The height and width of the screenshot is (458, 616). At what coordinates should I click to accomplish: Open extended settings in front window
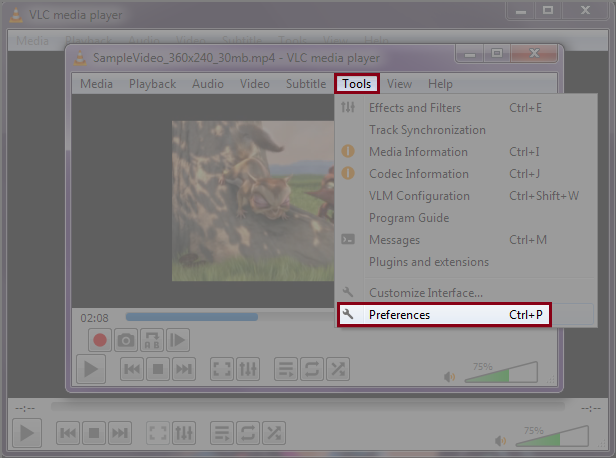coord(248,369)
